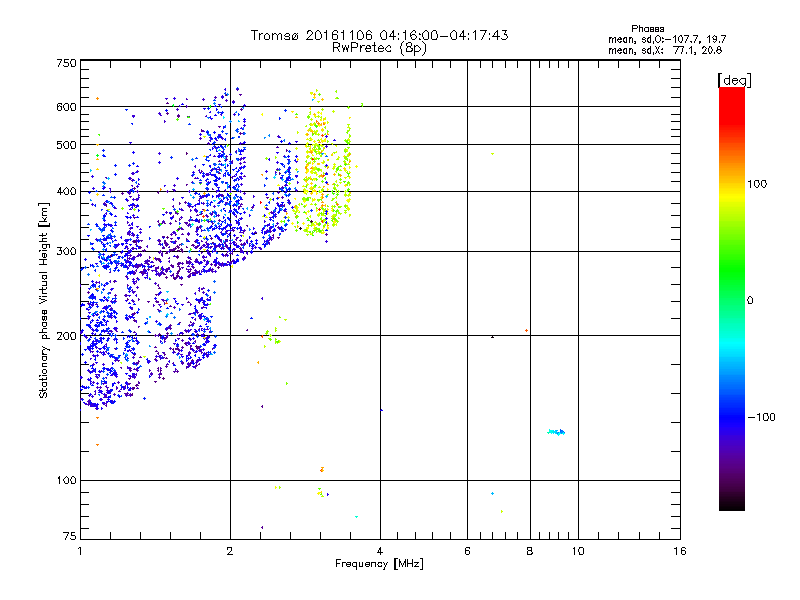Click y-axis tick label '75'
The image size is (800, 600).
70,536
